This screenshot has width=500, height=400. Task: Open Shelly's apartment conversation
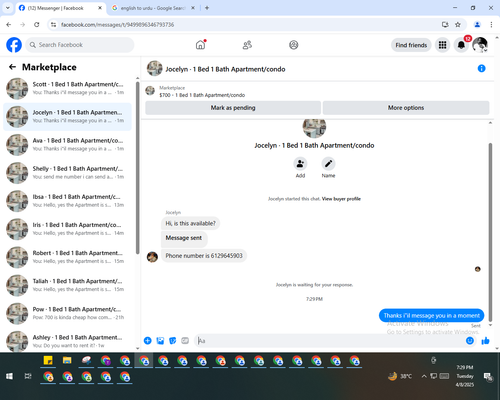[x=67, y=173]
